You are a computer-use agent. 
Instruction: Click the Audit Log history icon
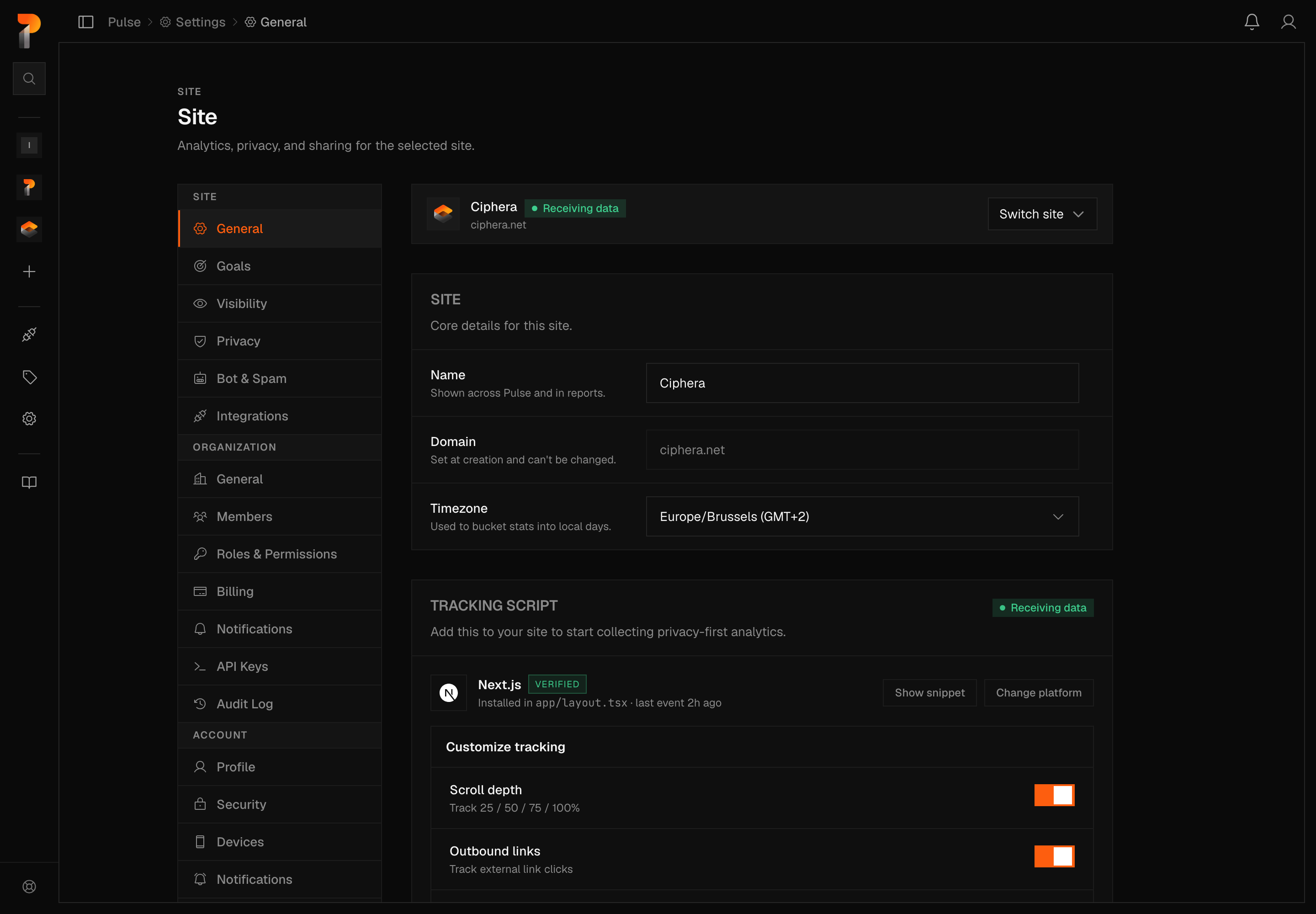pyautogui.click(x=200, y=704)
